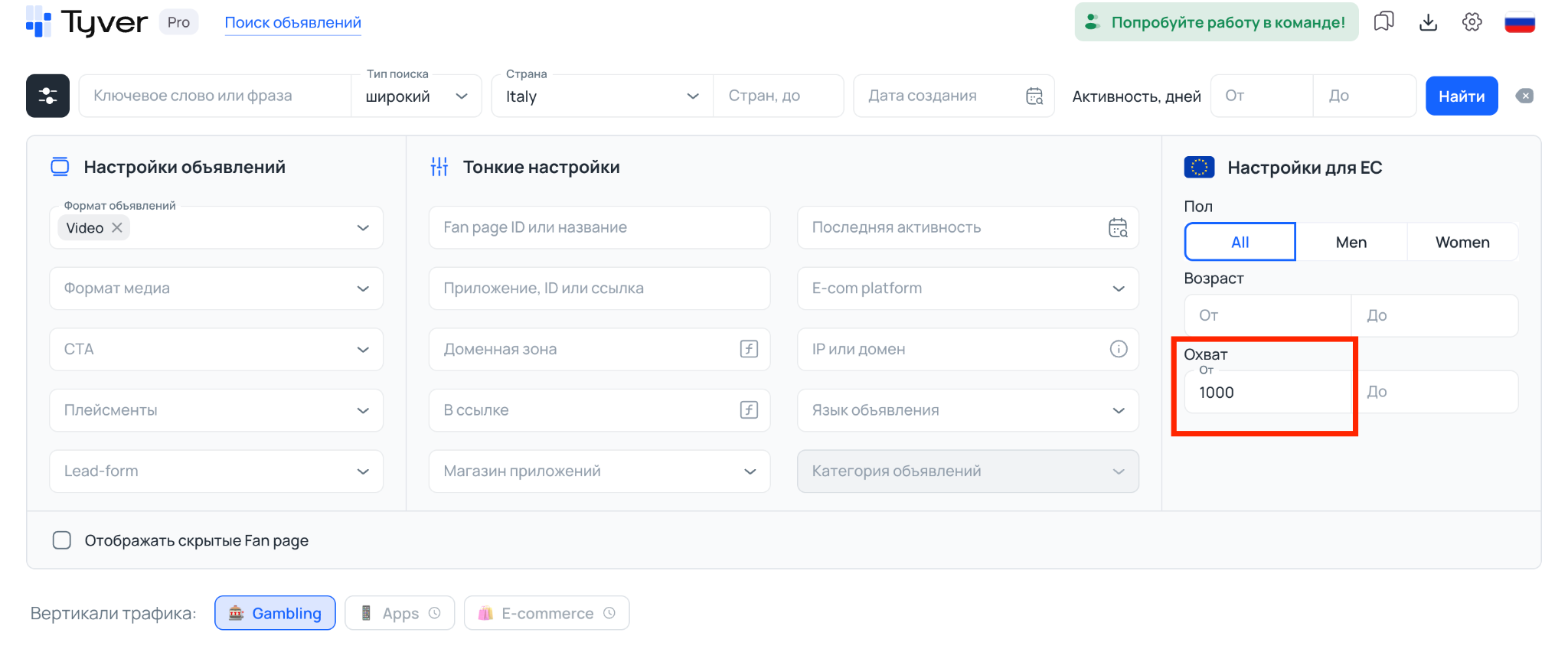Screen dimensions: 1568x662
Task: Expand Язык объявления dropdown
Action: pyautogui.click(x=968, y=410)
